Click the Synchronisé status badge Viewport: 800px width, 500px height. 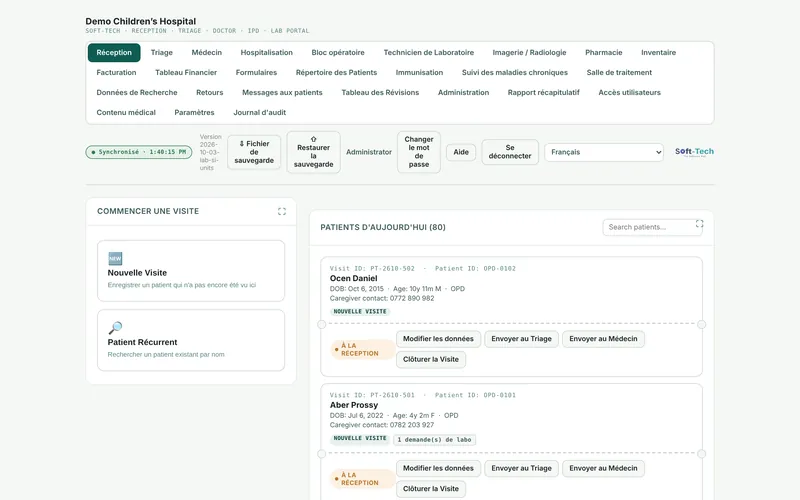point(139,152)
